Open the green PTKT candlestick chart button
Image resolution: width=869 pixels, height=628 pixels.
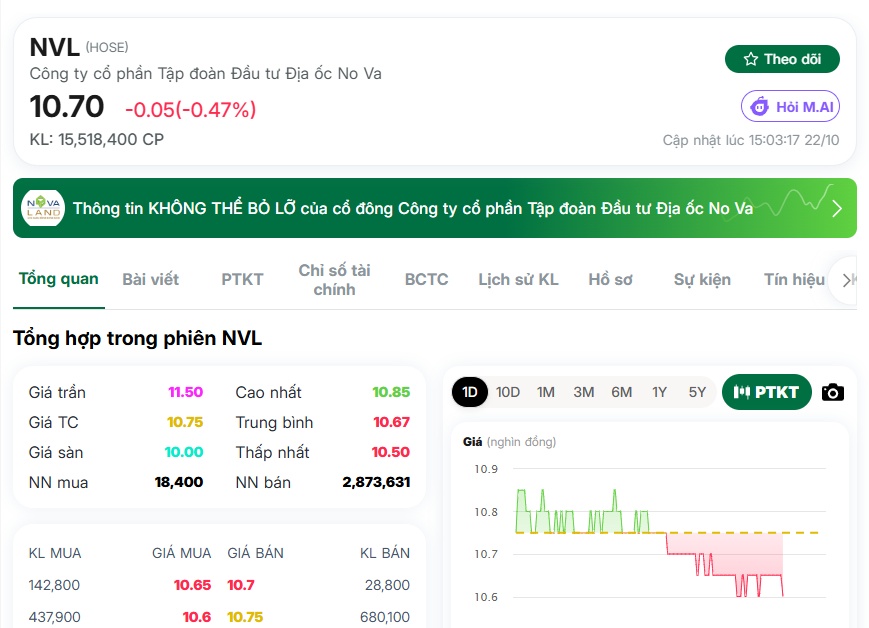(766, 392)
